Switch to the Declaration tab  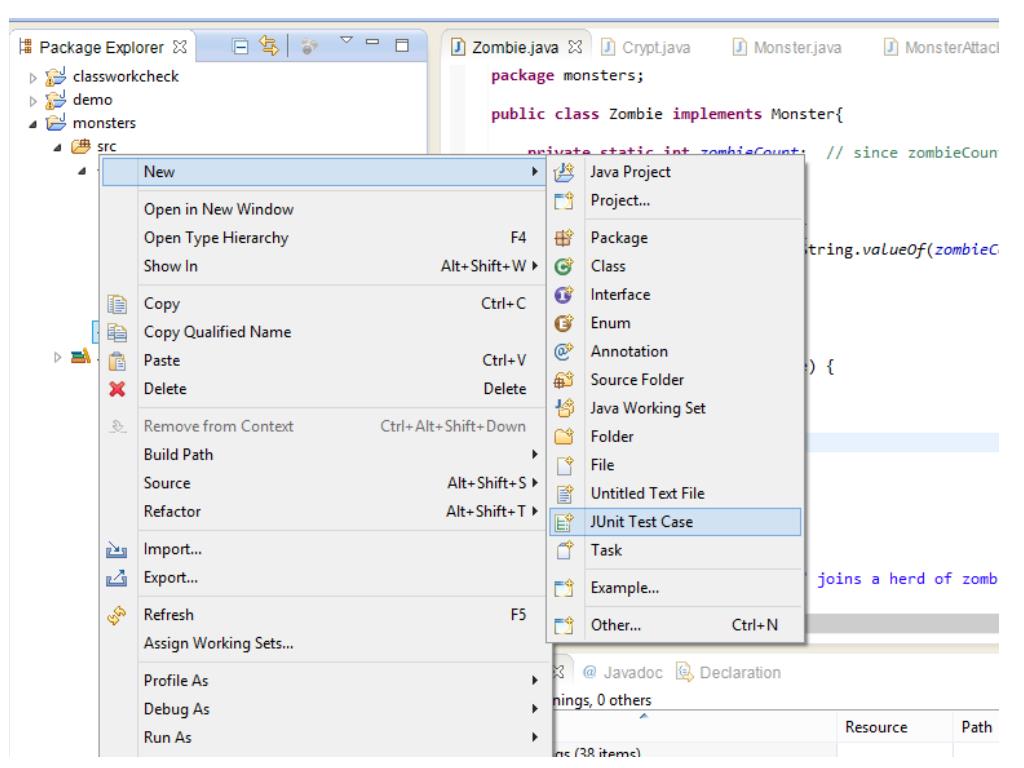pyautogui.click(x=729, y=673)
